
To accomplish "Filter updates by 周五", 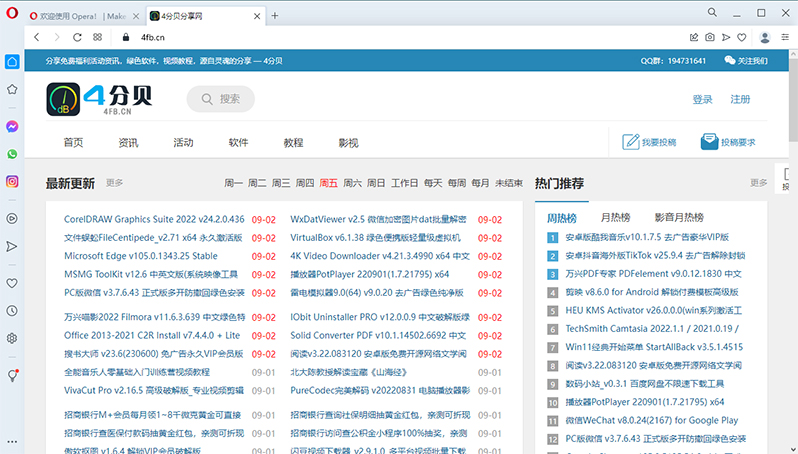I will click(x=328, y=183).
